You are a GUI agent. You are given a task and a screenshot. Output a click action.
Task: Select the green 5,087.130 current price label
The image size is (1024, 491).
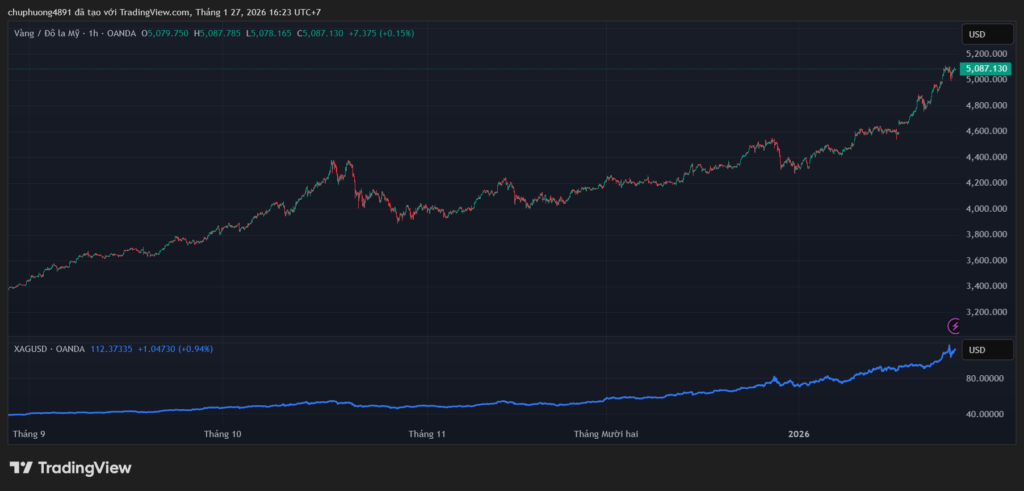click(984, 68)
